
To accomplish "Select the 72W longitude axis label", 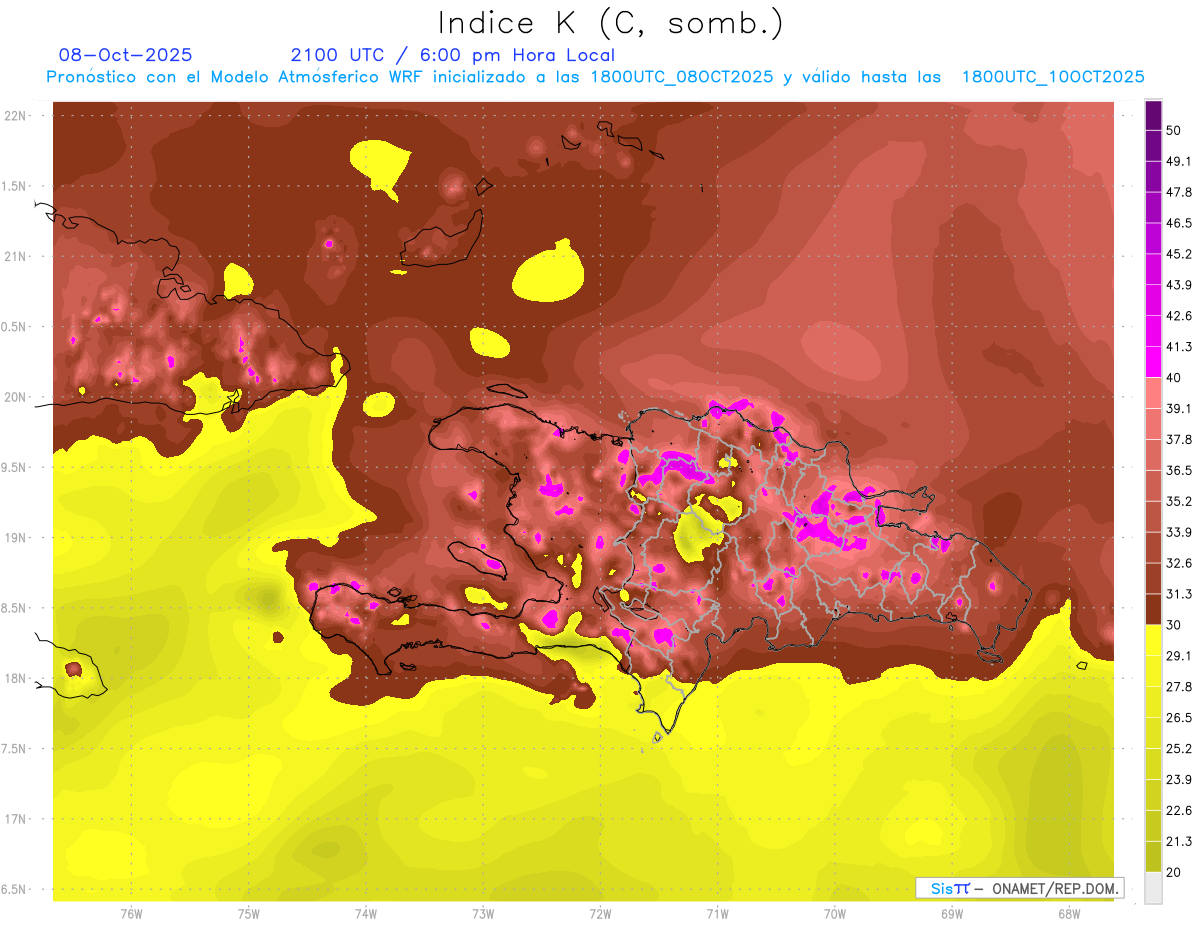I will [600, 913].
